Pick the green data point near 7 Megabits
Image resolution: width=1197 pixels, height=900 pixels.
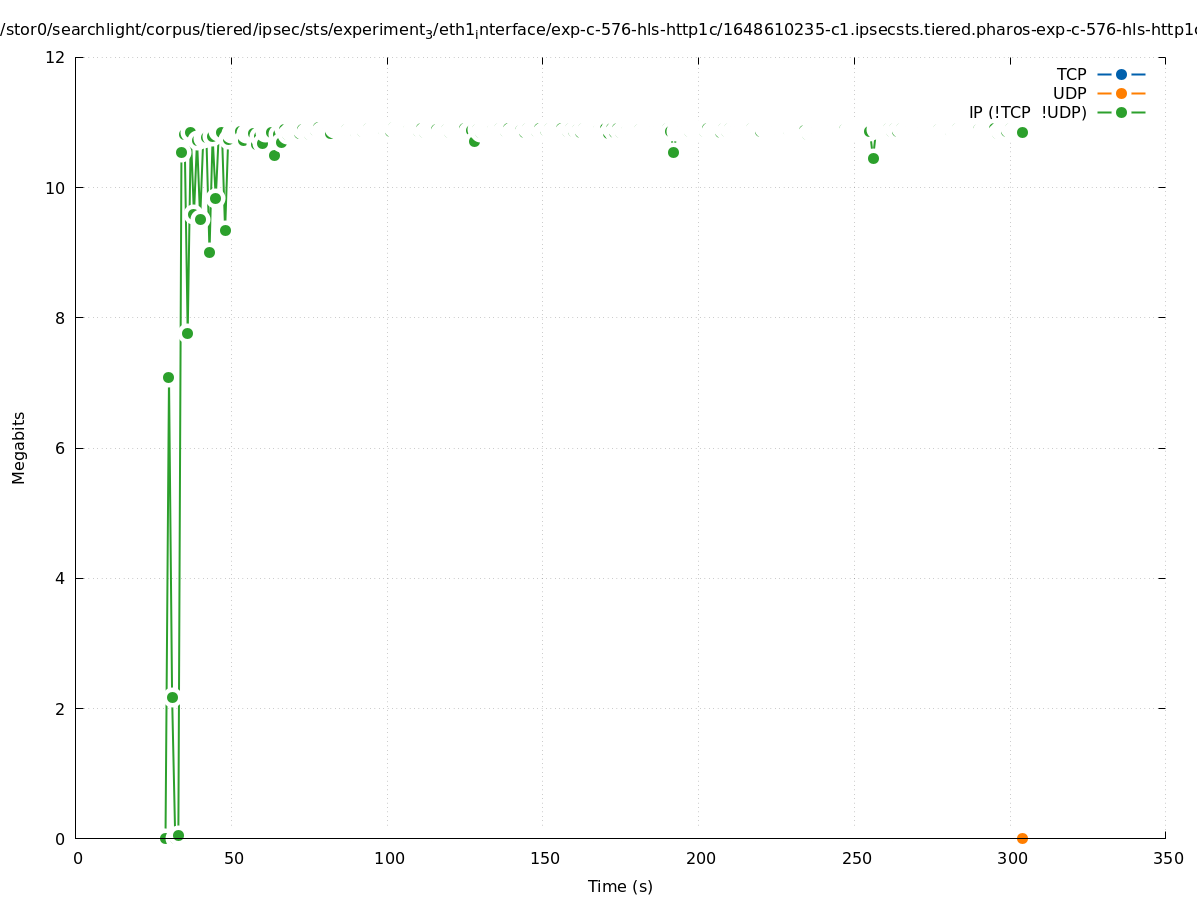(168, 377)
